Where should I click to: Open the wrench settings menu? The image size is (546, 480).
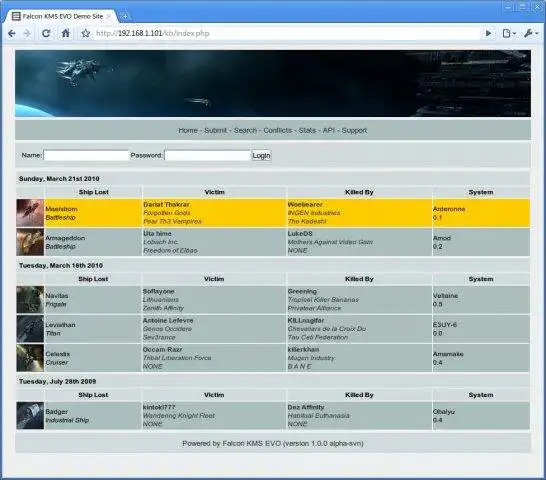531,33
